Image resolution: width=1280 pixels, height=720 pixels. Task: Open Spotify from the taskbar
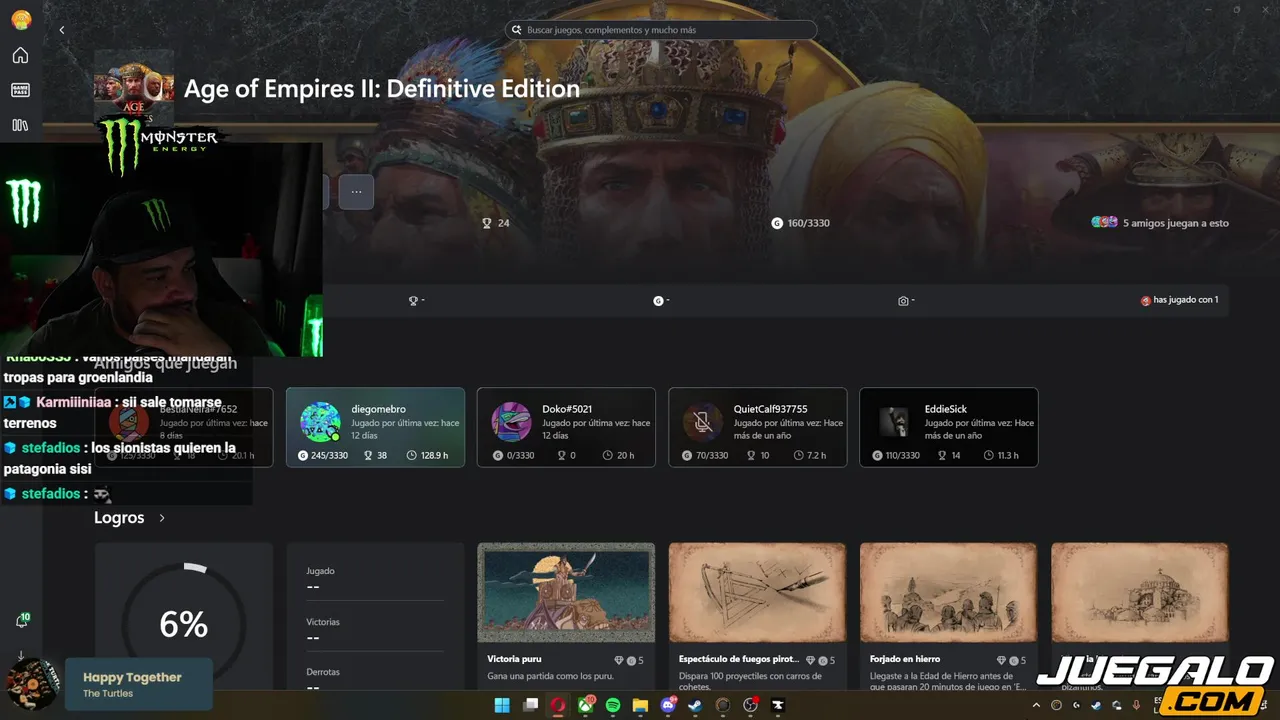point(613,705)
